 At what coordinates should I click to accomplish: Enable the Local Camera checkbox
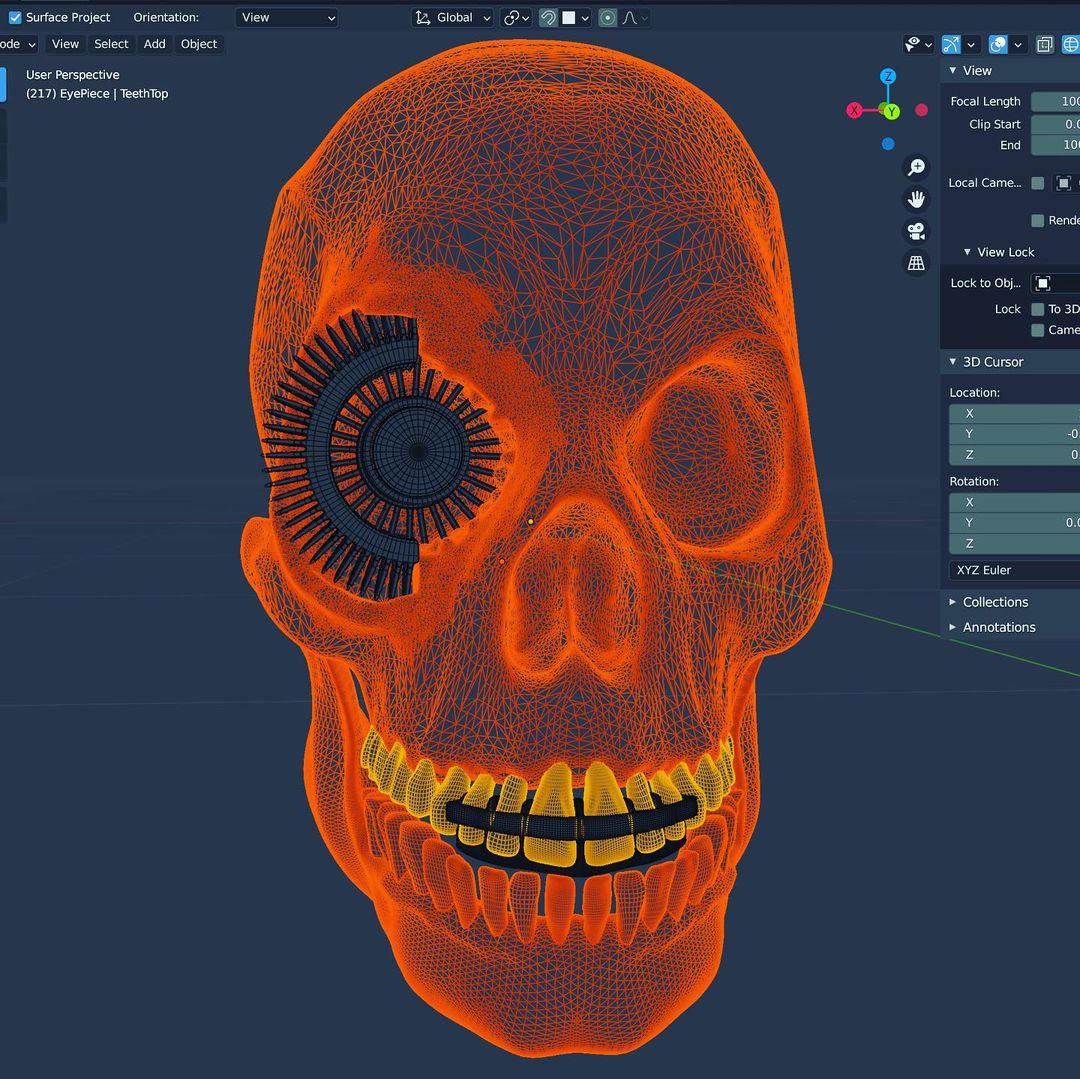pos(1038,183)
